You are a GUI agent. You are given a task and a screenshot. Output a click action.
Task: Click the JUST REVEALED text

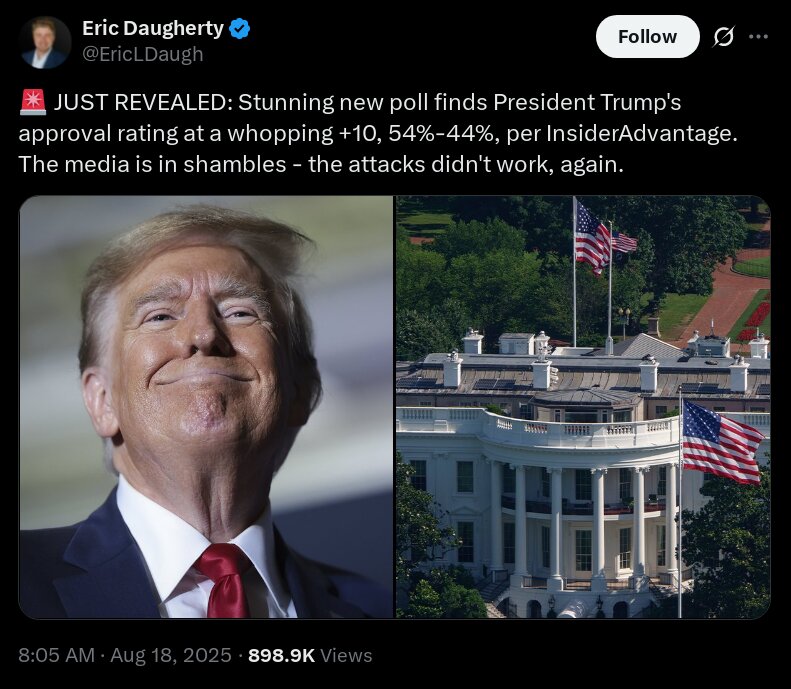tap(143, 102)
